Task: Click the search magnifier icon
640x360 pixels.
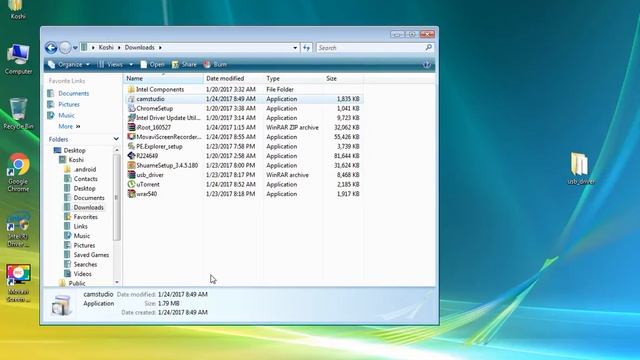Action: [429, 48]
